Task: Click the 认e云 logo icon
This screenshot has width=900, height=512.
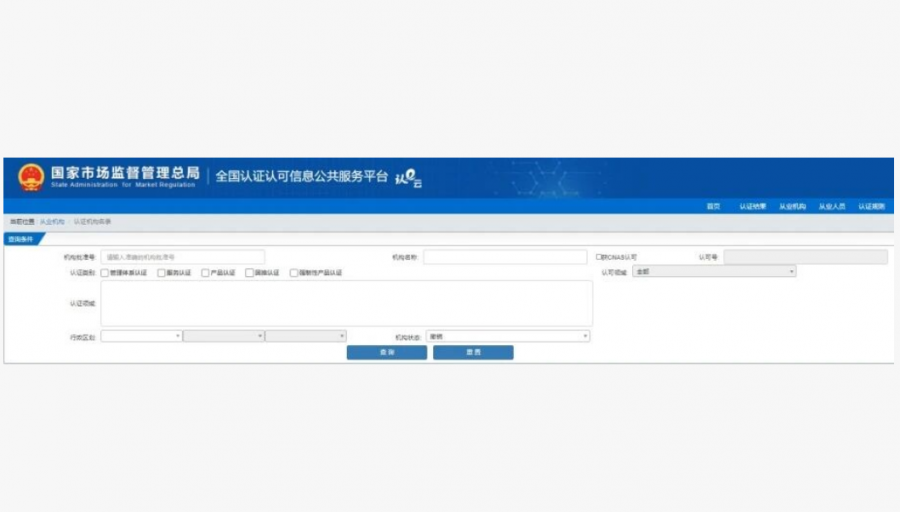Action: coord(409,178)
